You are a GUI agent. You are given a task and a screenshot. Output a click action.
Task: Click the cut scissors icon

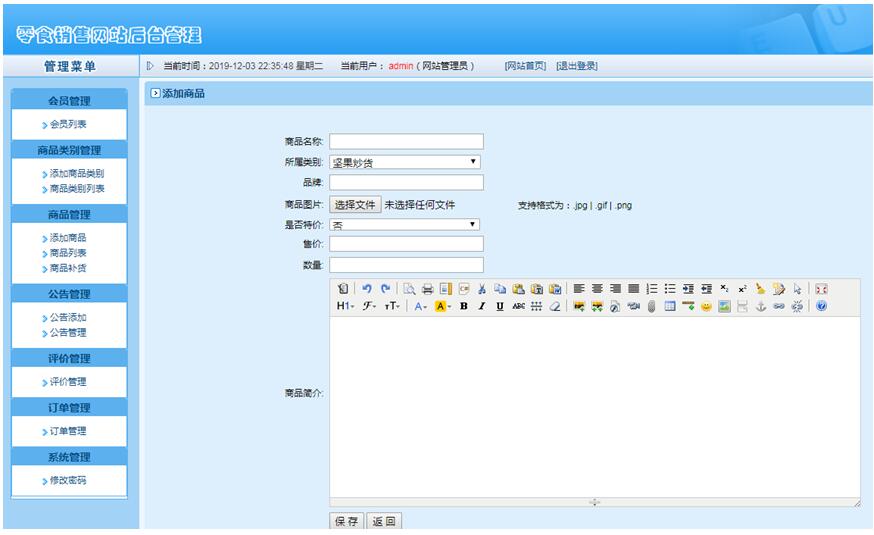click(482, 288)
